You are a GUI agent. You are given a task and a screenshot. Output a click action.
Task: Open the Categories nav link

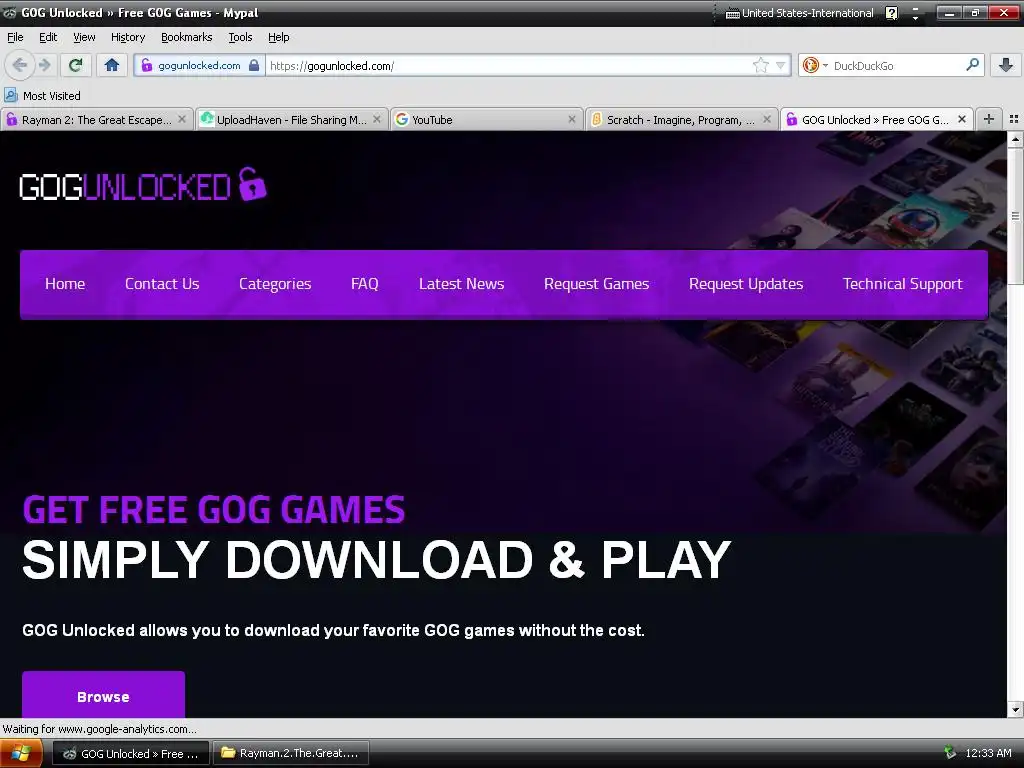[275, 284]
